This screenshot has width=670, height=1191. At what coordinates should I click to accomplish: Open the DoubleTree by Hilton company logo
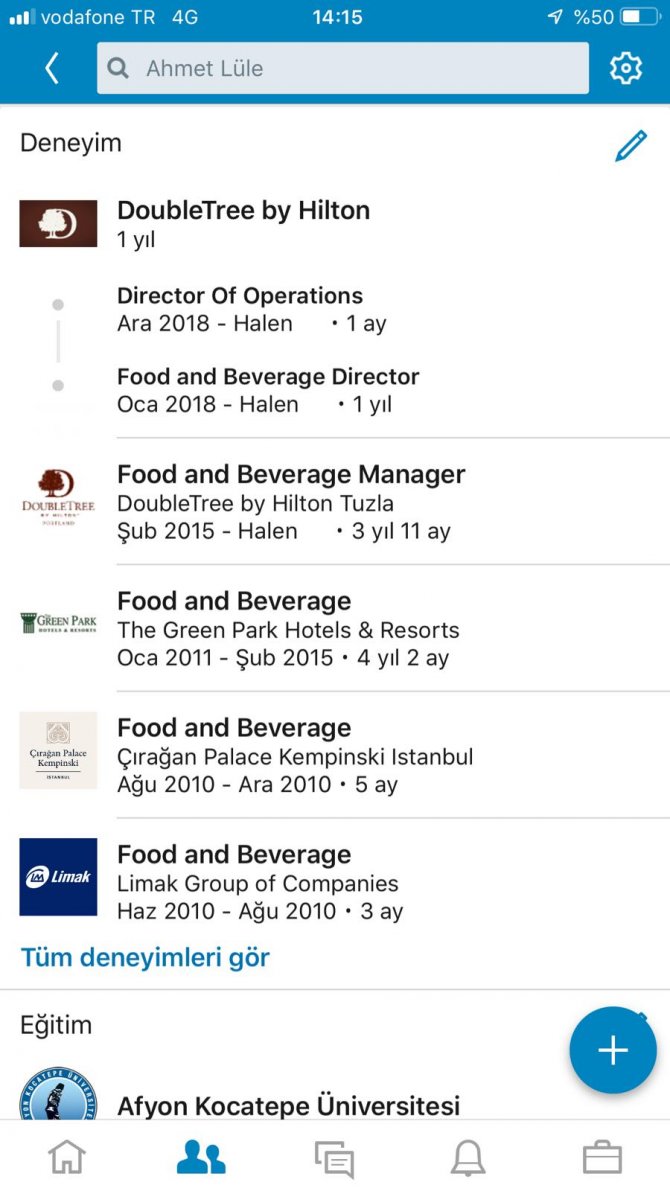[x=58, y=223]
